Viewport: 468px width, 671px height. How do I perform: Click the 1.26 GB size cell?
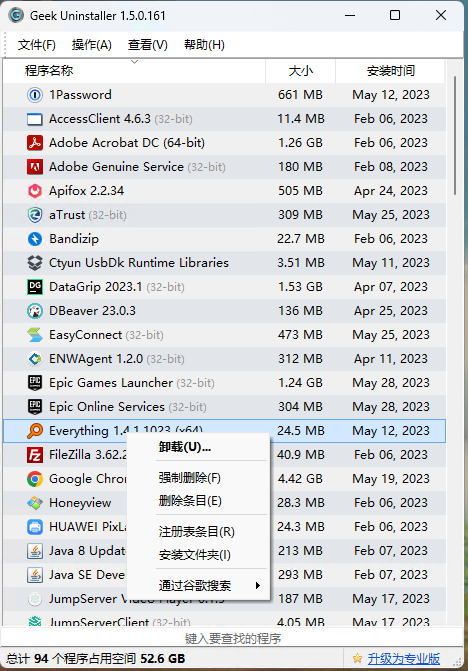[x=300, y=143]
